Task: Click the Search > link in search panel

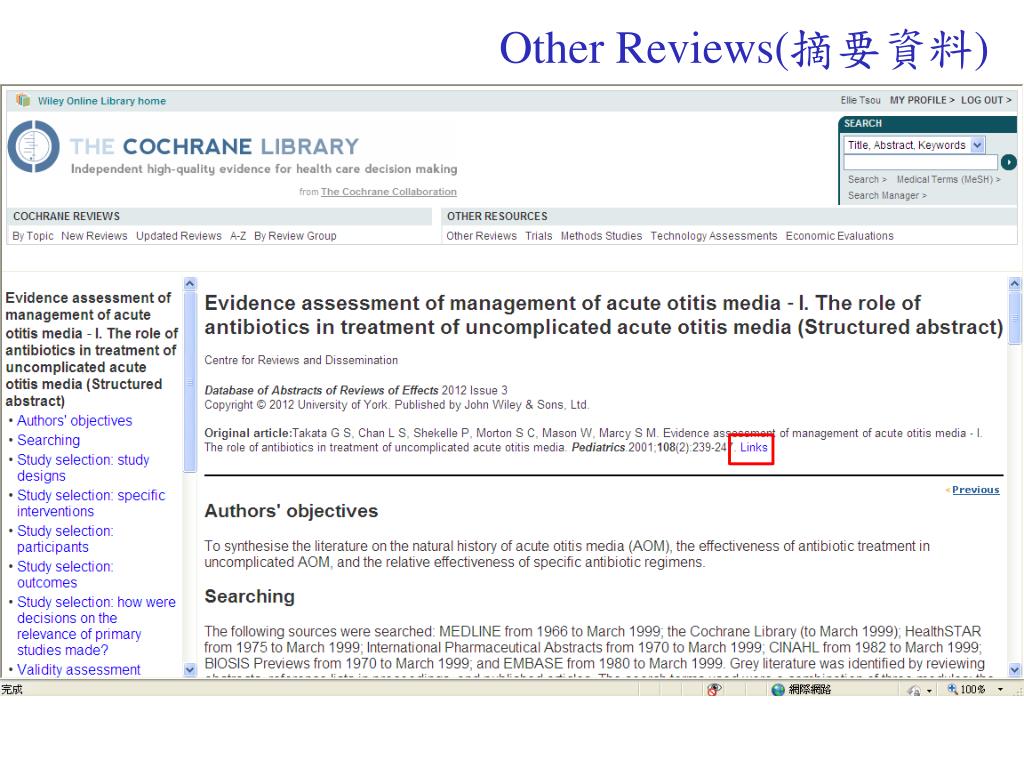Action: 867,179
